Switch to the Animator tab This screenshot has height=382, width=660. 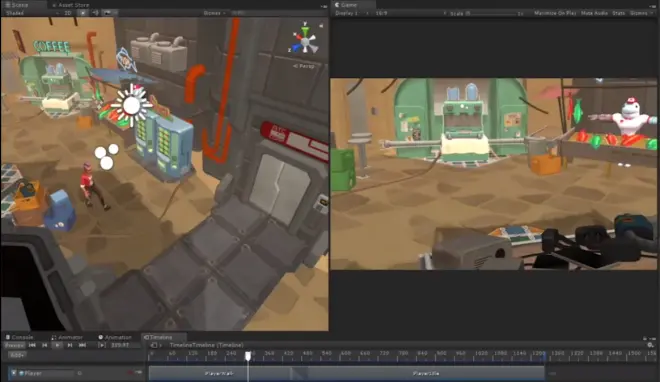pyautogui.click(x=67, y=337)
